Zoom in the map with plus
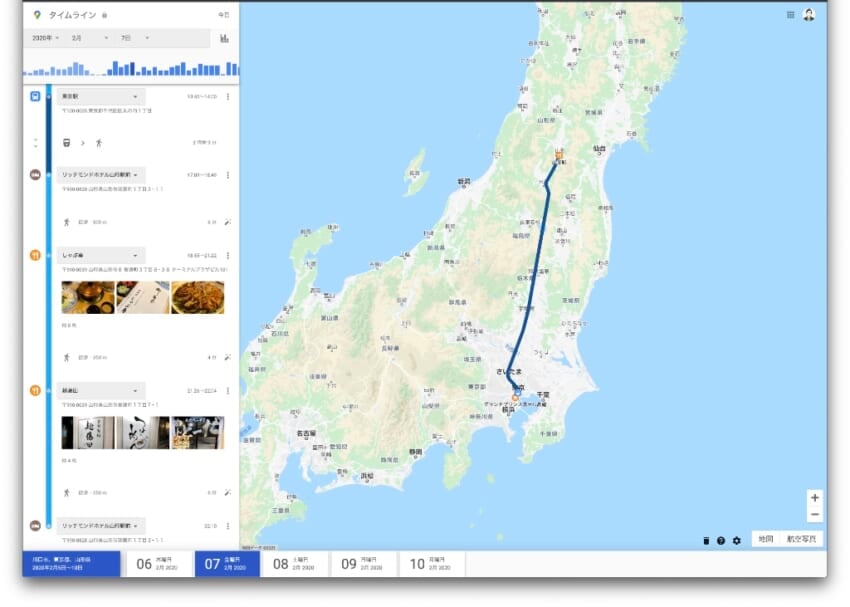 pyautogui.click(x=815, y=498)
